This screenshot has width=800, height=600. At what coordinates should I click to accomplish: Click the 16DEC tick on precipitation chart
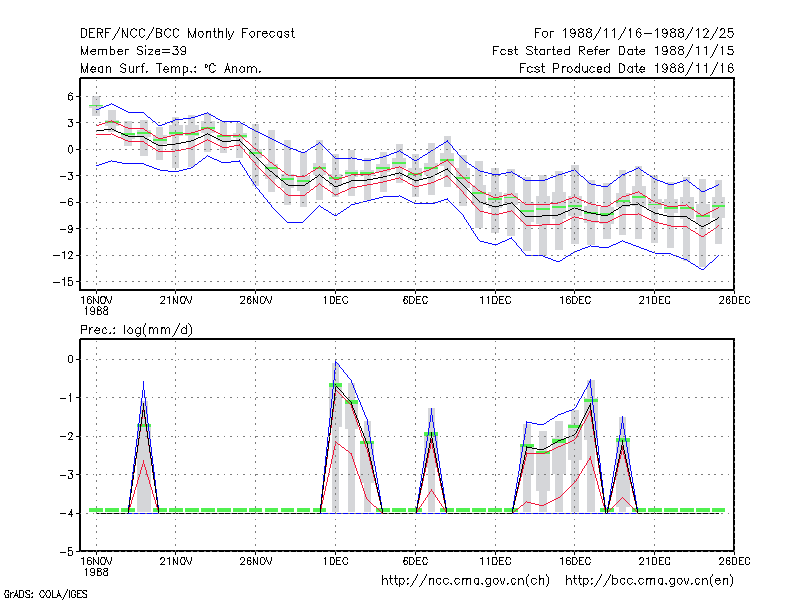574,562
